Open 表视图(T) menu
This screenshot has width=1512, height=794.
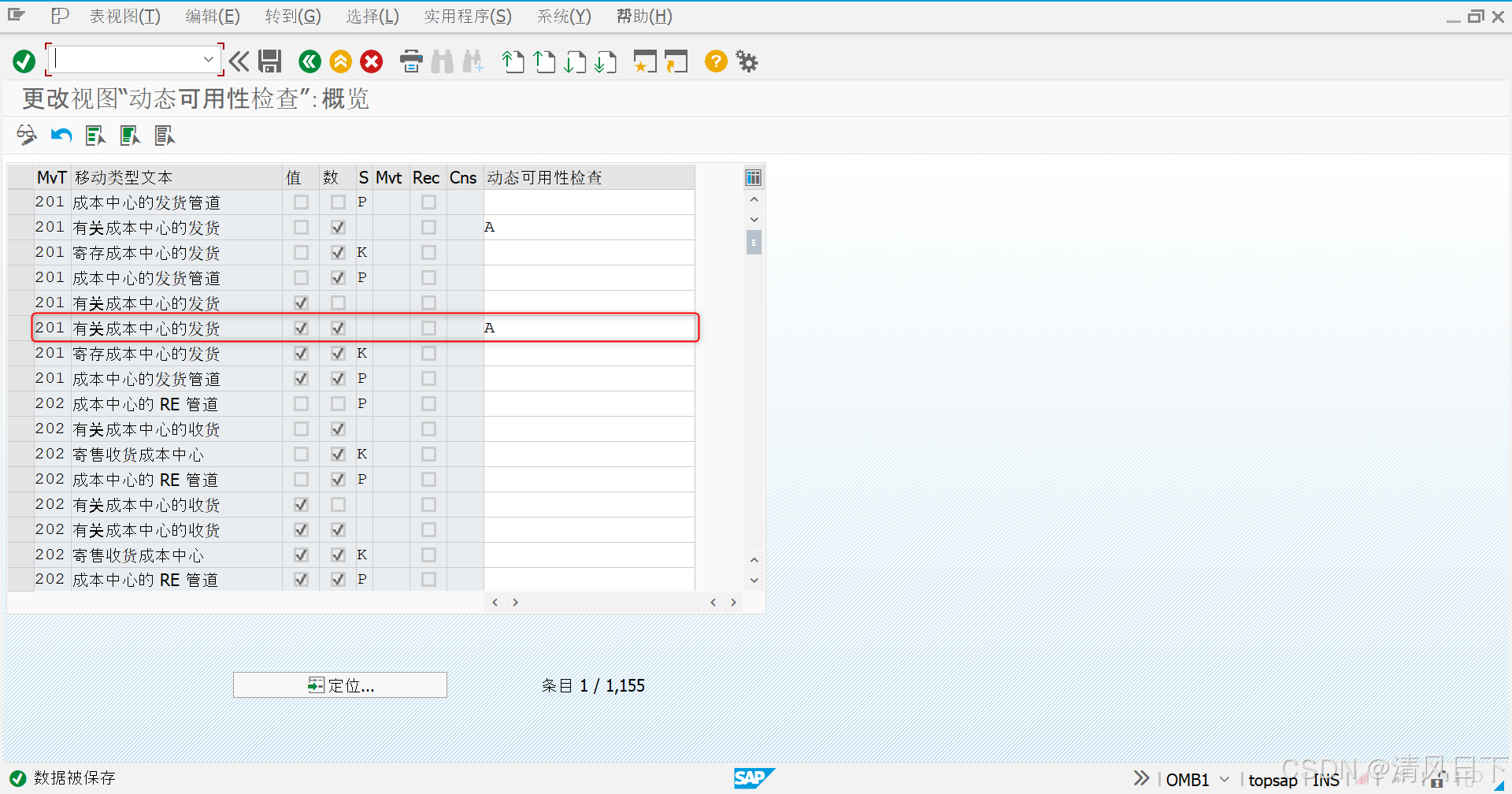tap(125, 17)
